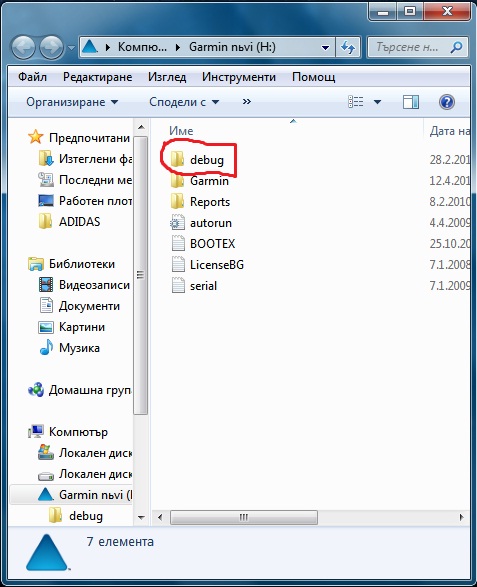Open Видеозаписи library

pos(94,285)
